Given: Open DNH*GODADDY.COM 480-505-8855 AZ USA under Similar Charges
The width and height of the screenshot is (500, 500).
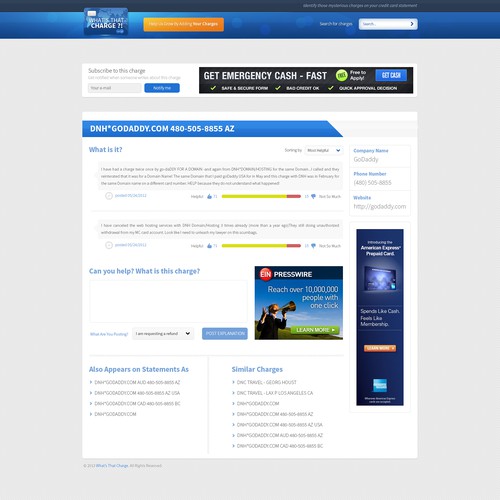Looking at the screenshot, I should (x=279, y=425).
